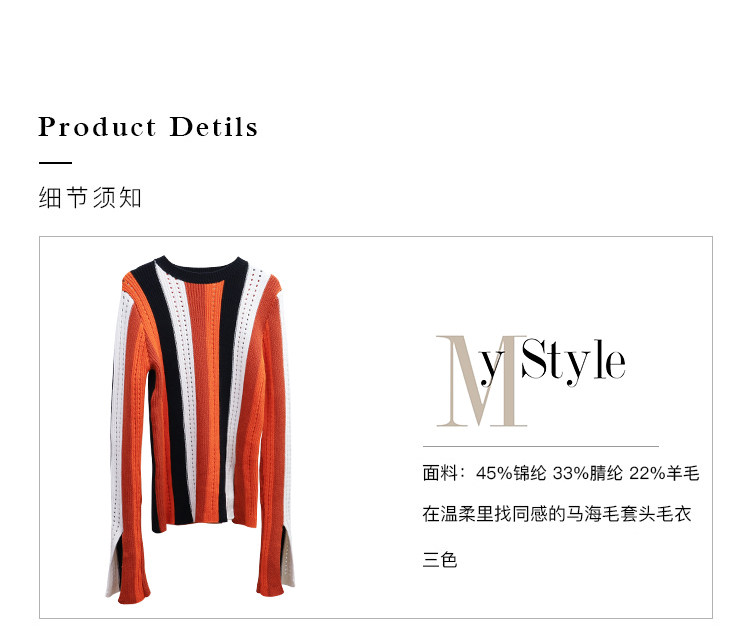Click the 22%羊毛 wool percentage text
The width and height of the screenshot is (750, 642).
click(x=664, y=473)
